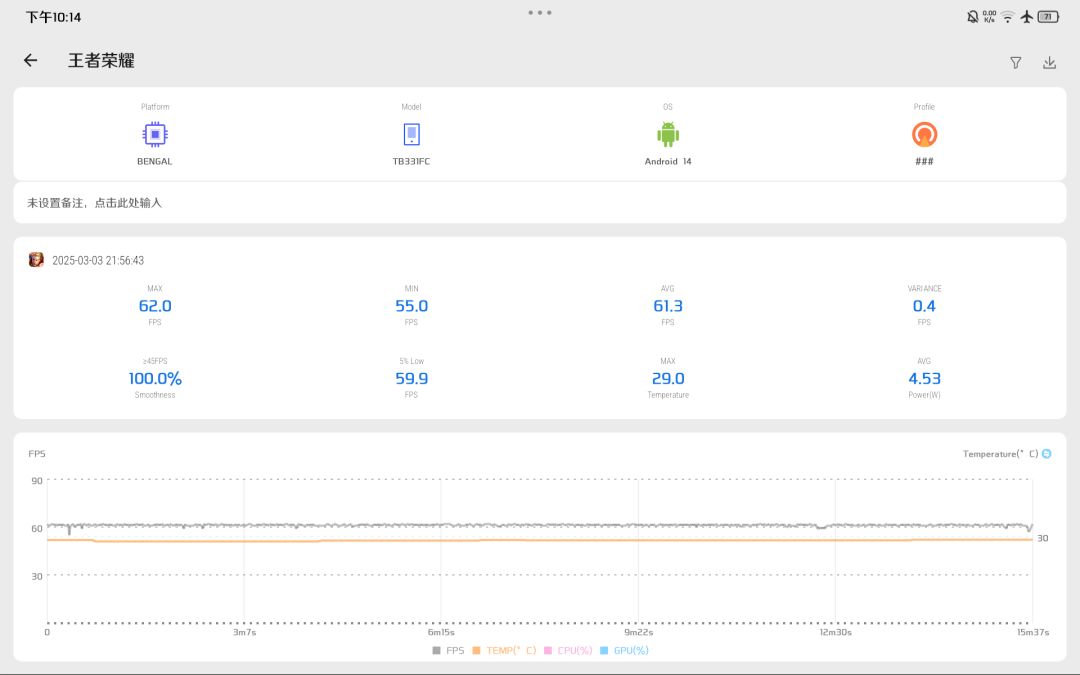The width and height of the screenshot is (1080, 675).
Task: Select the 61.3 AVG FPS value
Action: coord(667,306)
